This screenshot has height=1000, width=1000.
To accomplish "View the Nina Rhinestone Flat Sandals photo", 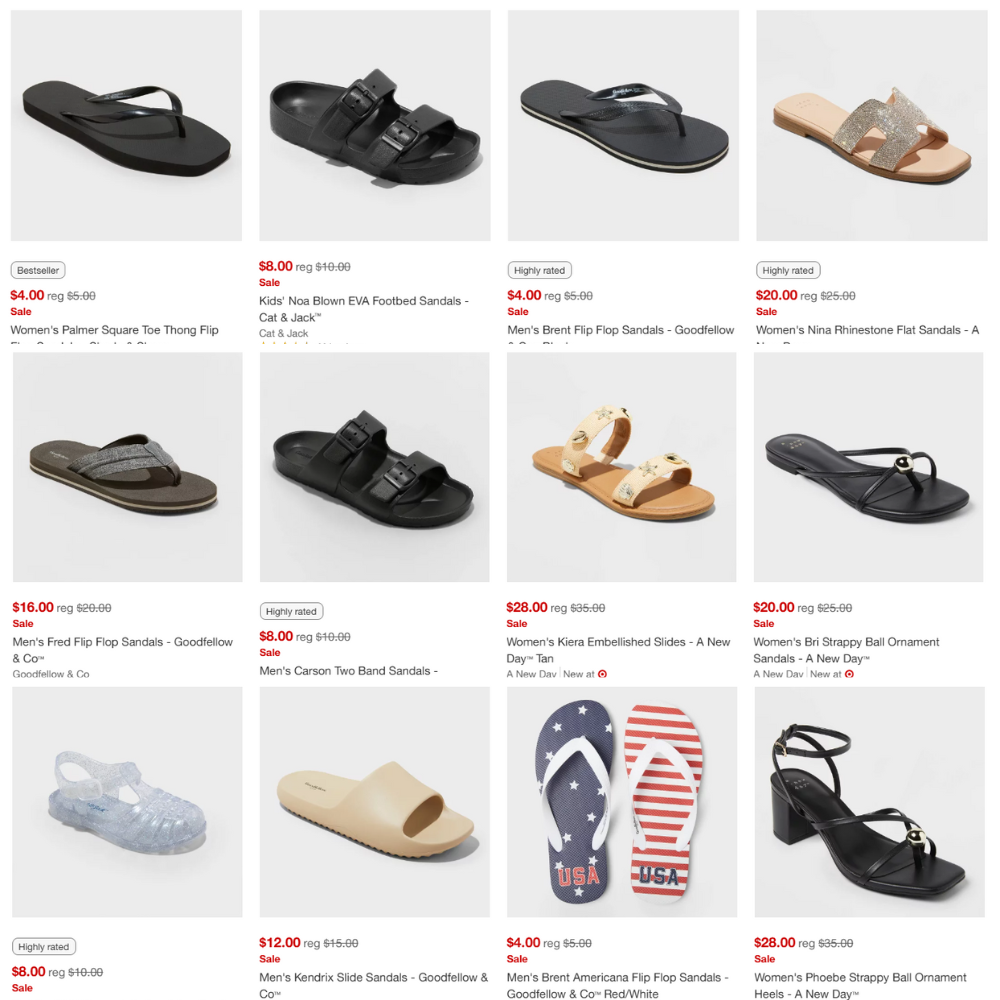I will tap(872, 126).
